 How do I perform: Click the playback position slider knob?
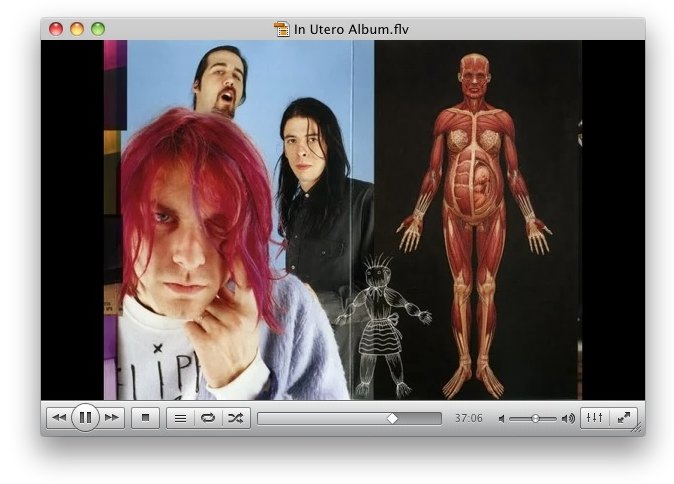[392, 418]
